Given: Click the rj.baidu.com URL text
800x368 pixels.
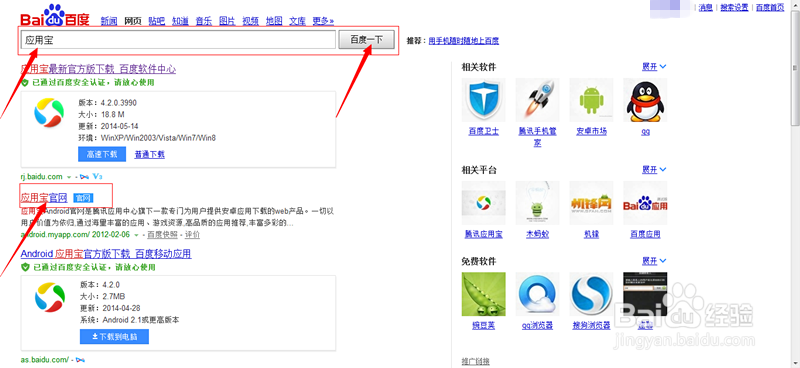Looking at the screenshot, I should click(x=42, y=177).
